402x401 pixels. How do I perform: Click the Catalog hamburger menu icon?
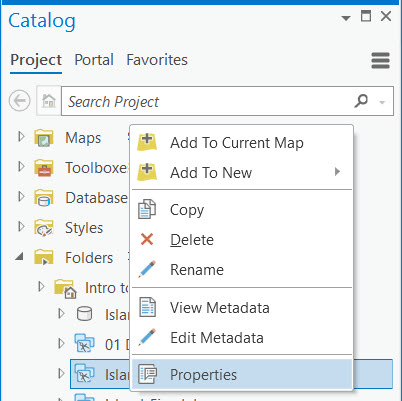tap(380, 60)
